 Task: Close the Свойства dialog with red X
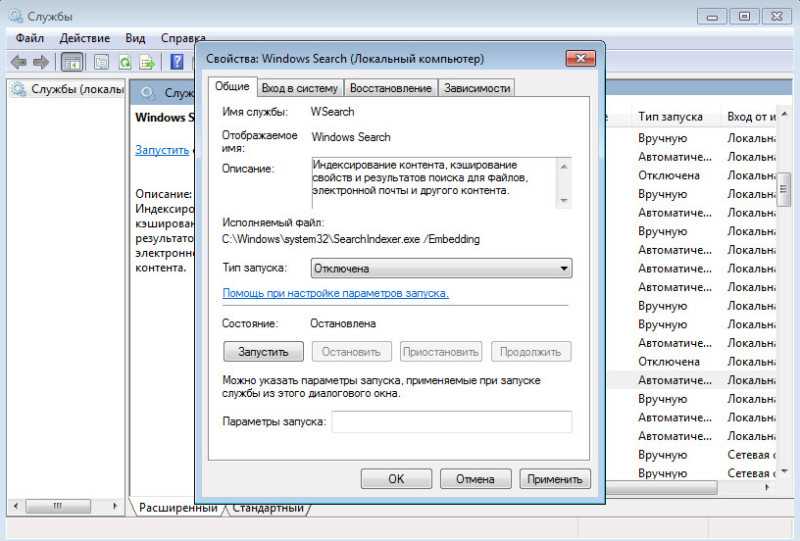[x=581, y=58]
